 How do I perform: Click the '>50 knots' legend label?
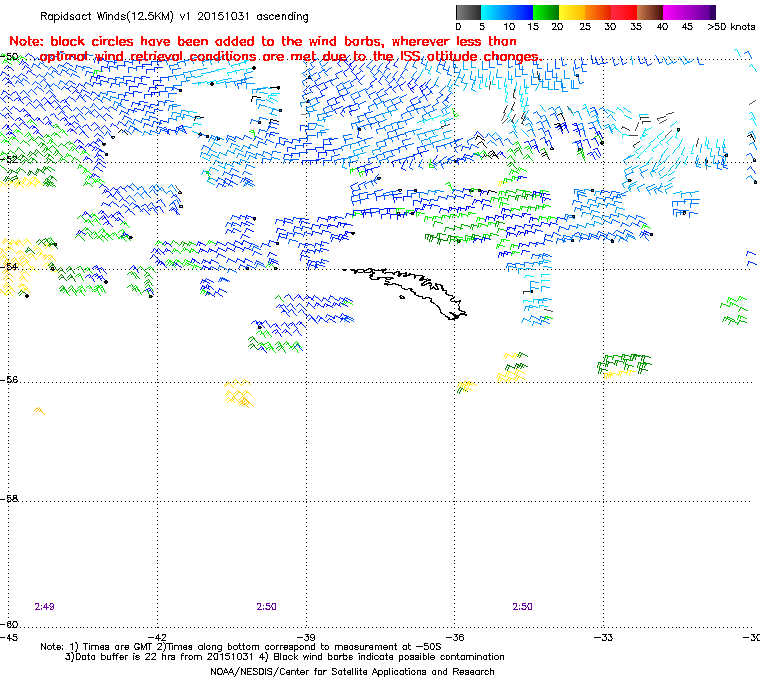(731, 27)
